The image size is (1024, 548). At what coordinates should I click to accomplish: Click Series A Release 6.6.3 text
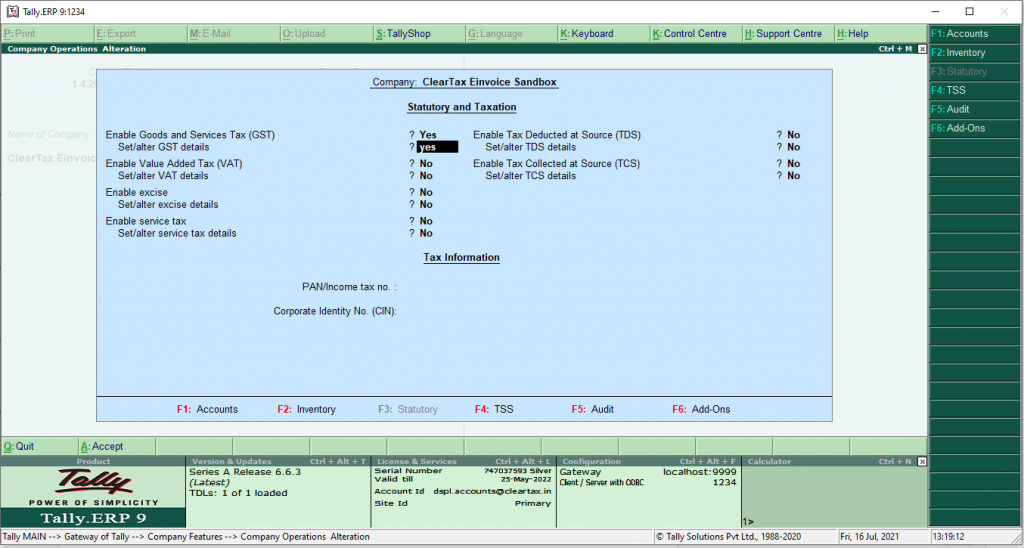pos(245,472)
